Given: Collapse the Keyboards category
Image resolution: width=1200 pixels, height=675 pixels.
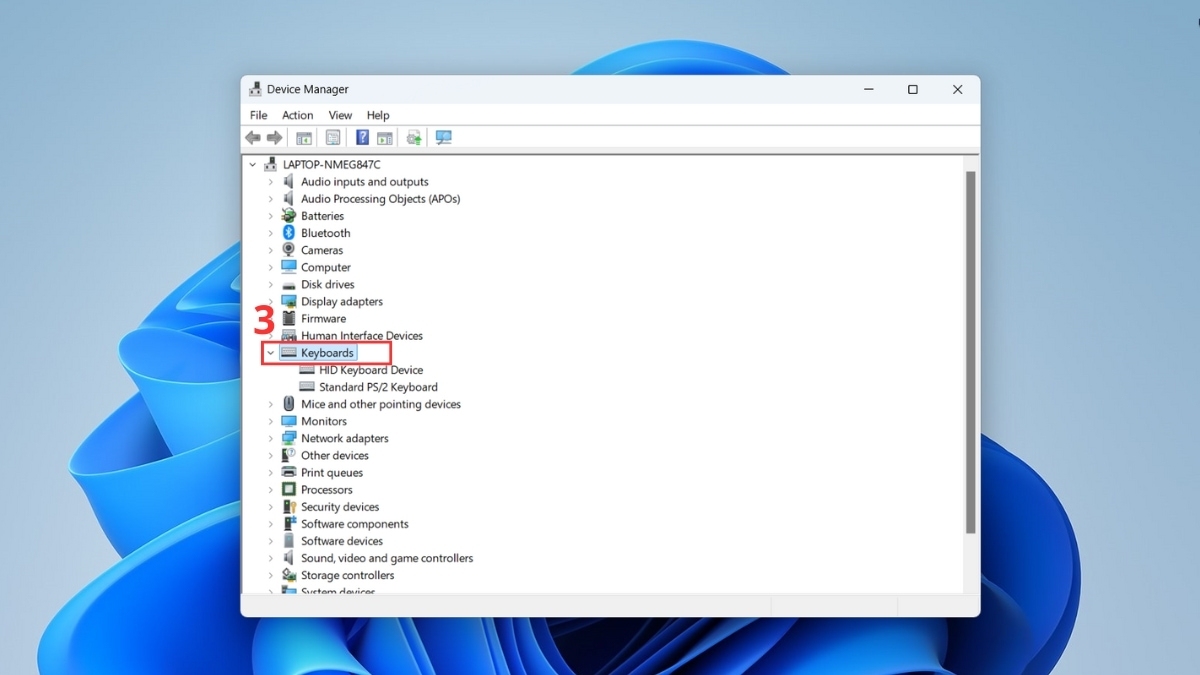Looking at the screenshot, I should [269, 352].
